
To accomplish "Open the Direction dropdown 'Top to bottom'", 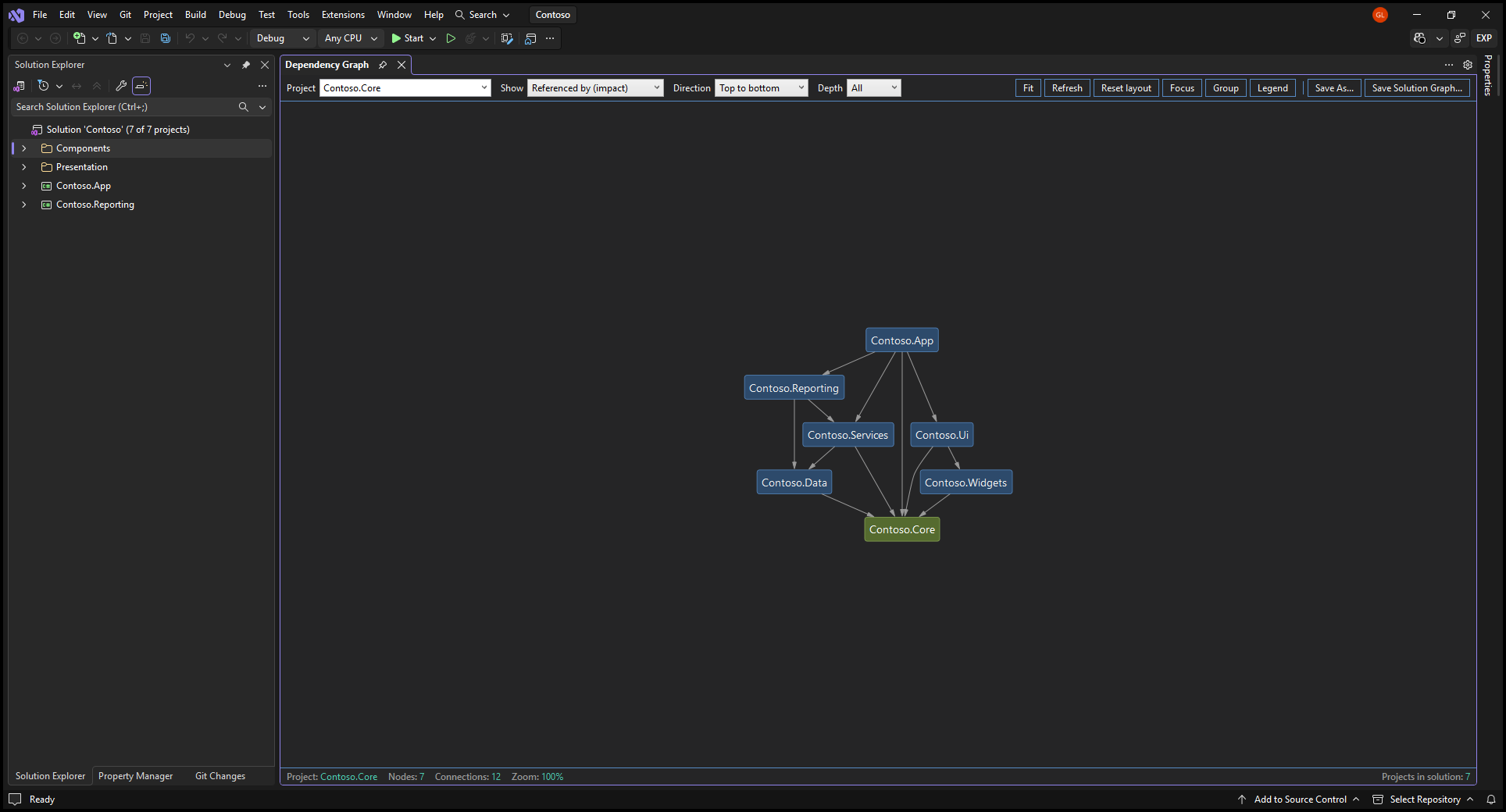I will (x=762, y=88).
